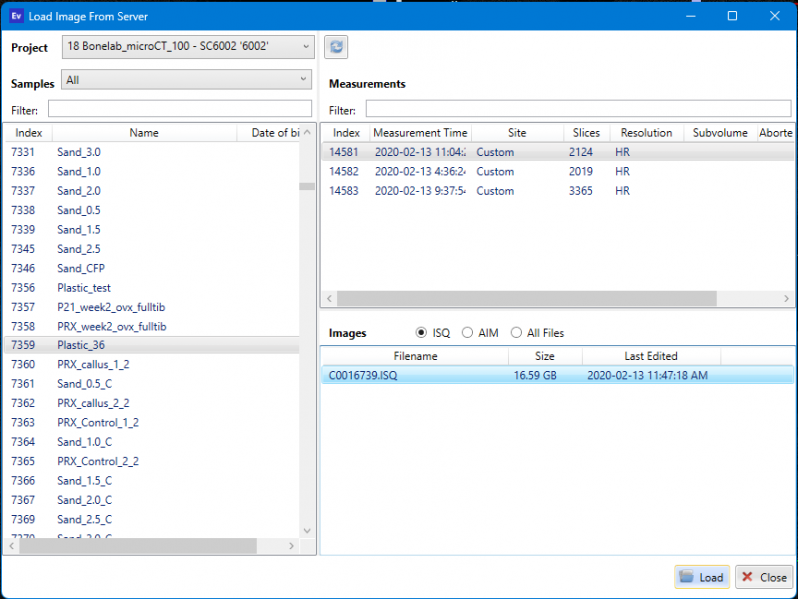Select sample PRX_callus_1_2
This screenshot has height=599, width=798.
tap(152, 364)
